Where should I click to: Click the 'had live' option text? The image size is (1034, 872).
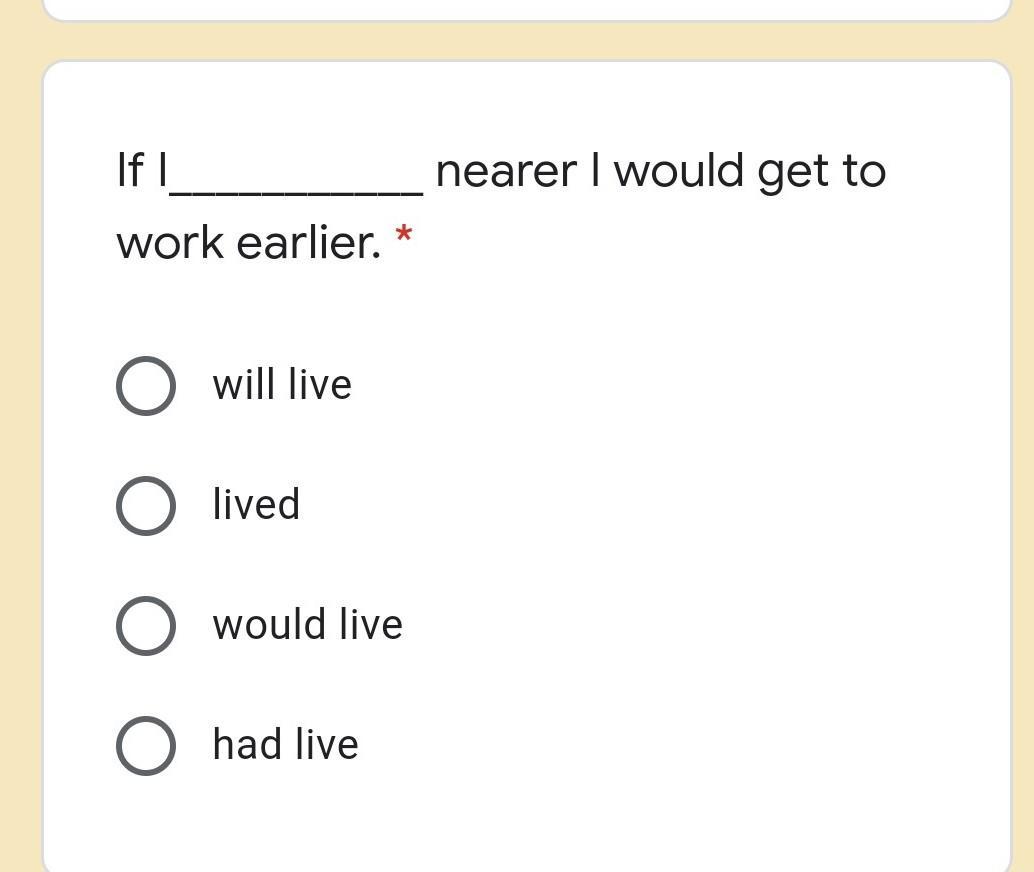(x=285, y=745)
